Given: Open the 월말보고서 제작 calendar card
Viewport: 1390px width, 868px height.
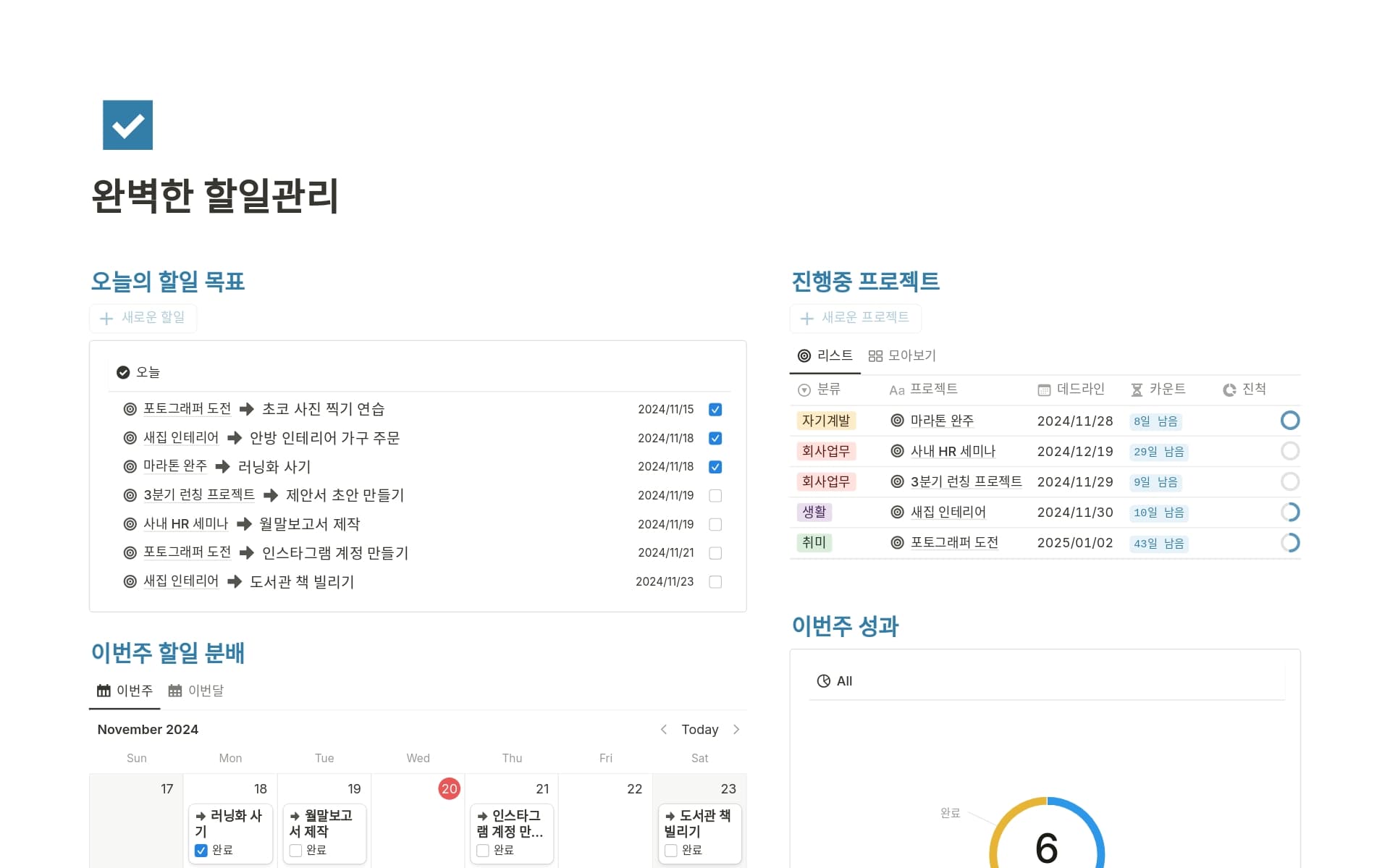Looking at the screenshot, I should tap(324, 824).
